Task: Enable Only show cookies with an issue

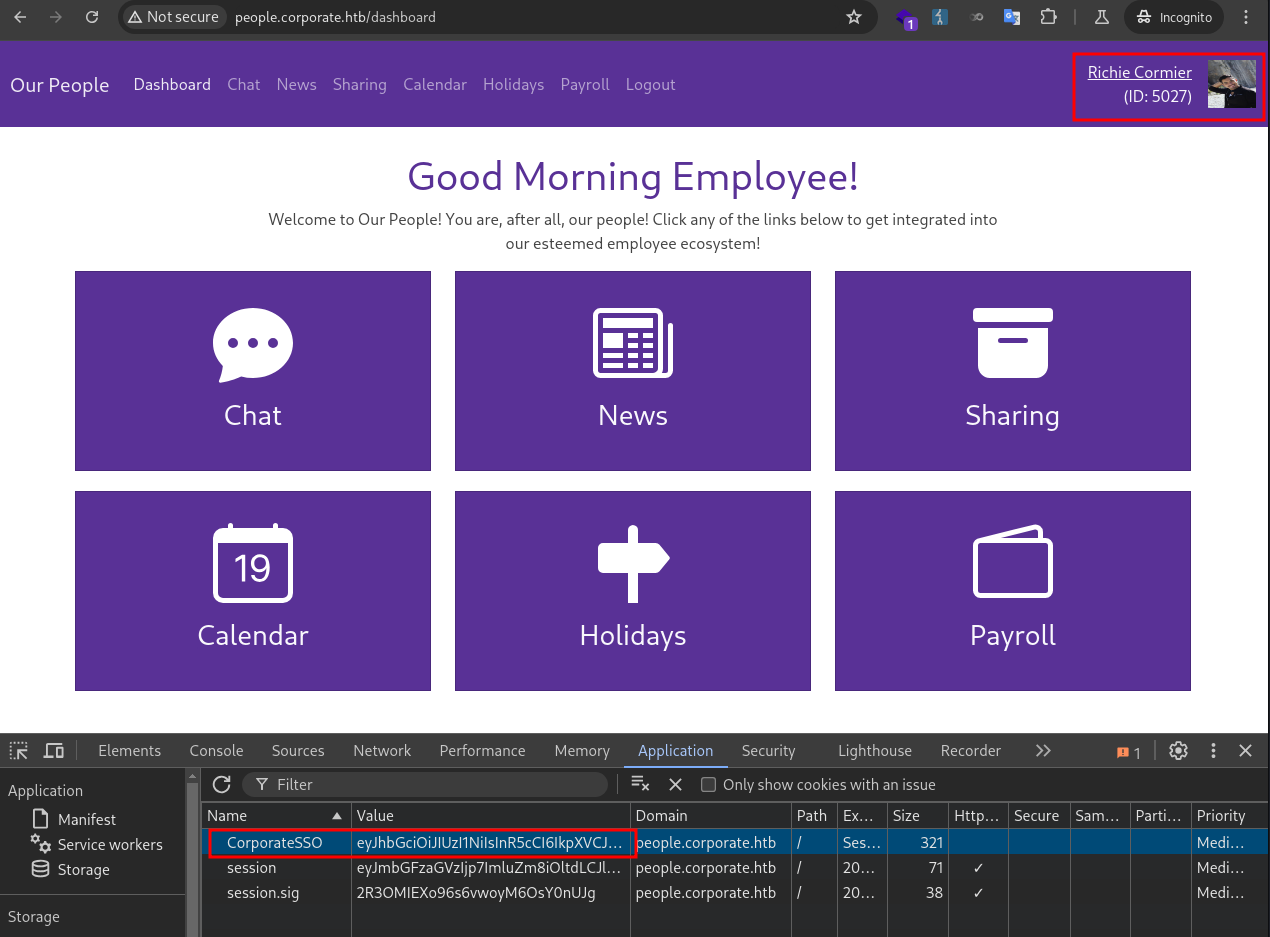Action: click(708, 785)
